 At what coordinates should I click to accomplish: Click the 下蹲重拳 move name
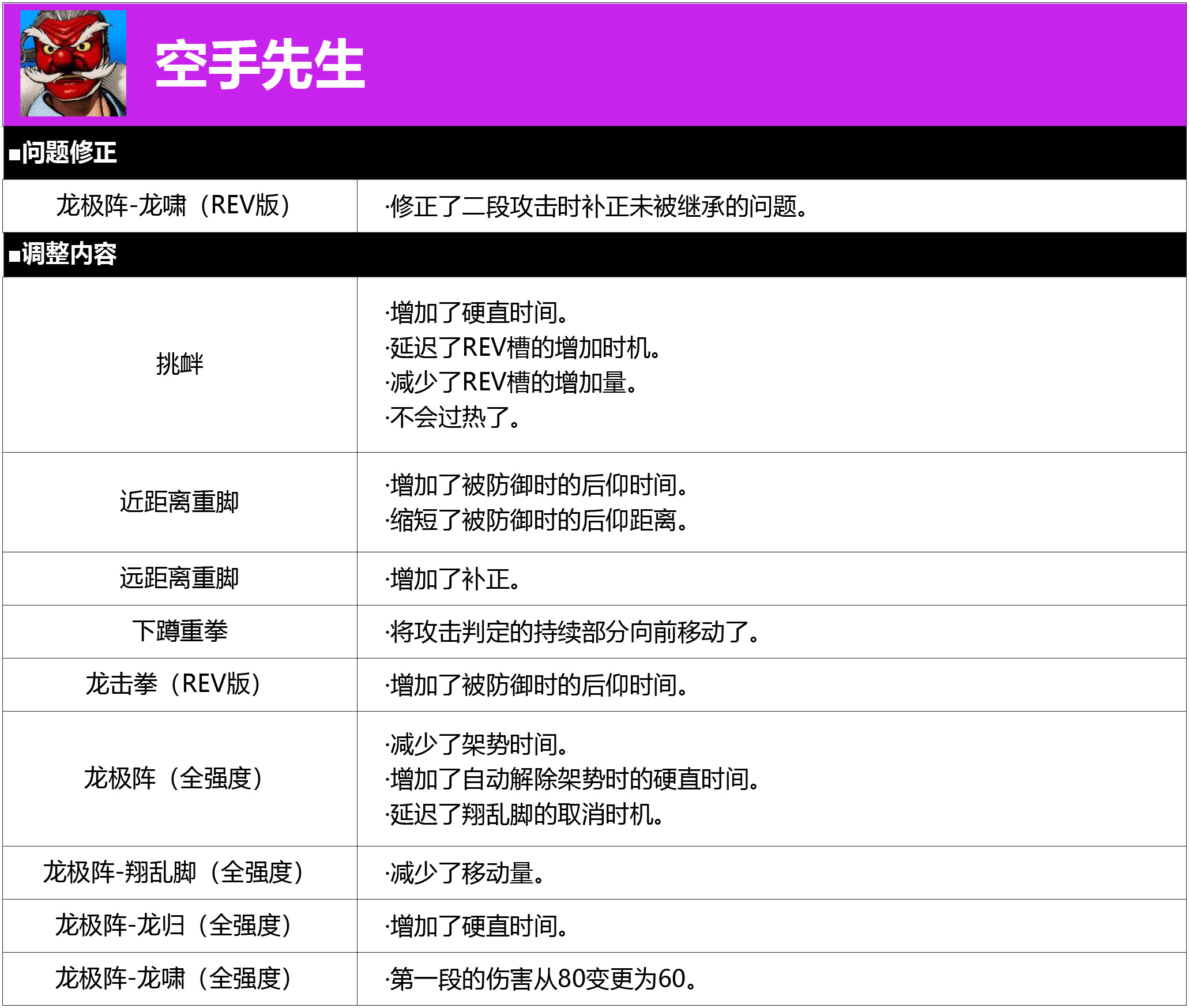(x=180, y=631)
